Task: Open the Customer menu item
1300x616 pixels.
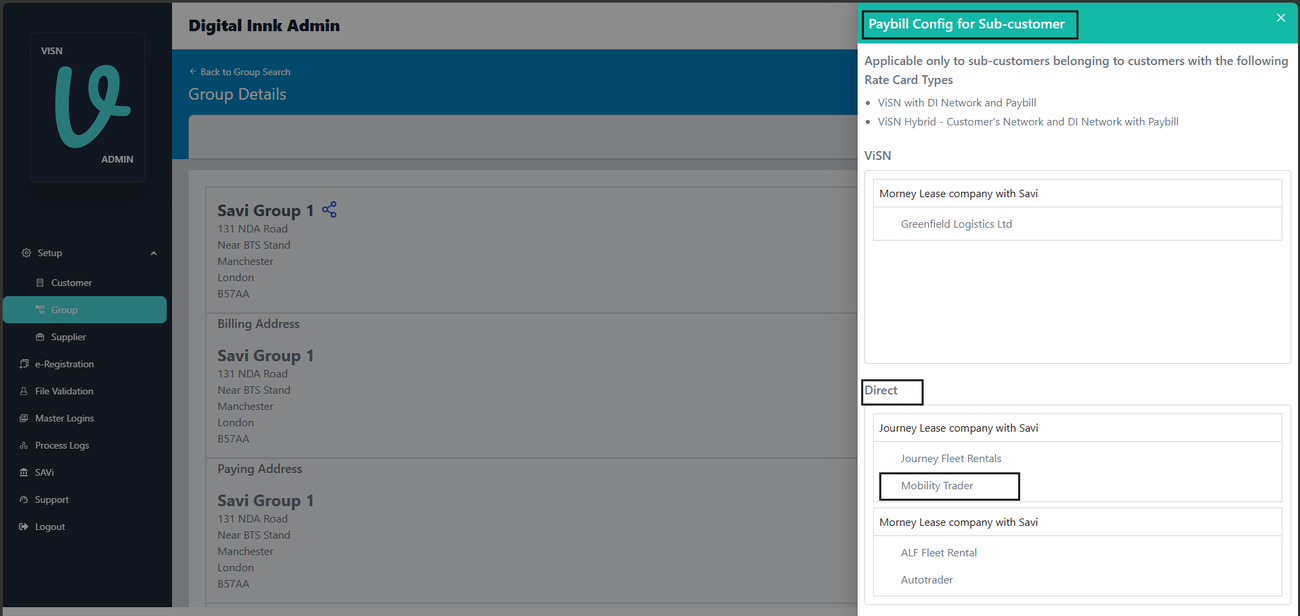Action: click(71, 283)
